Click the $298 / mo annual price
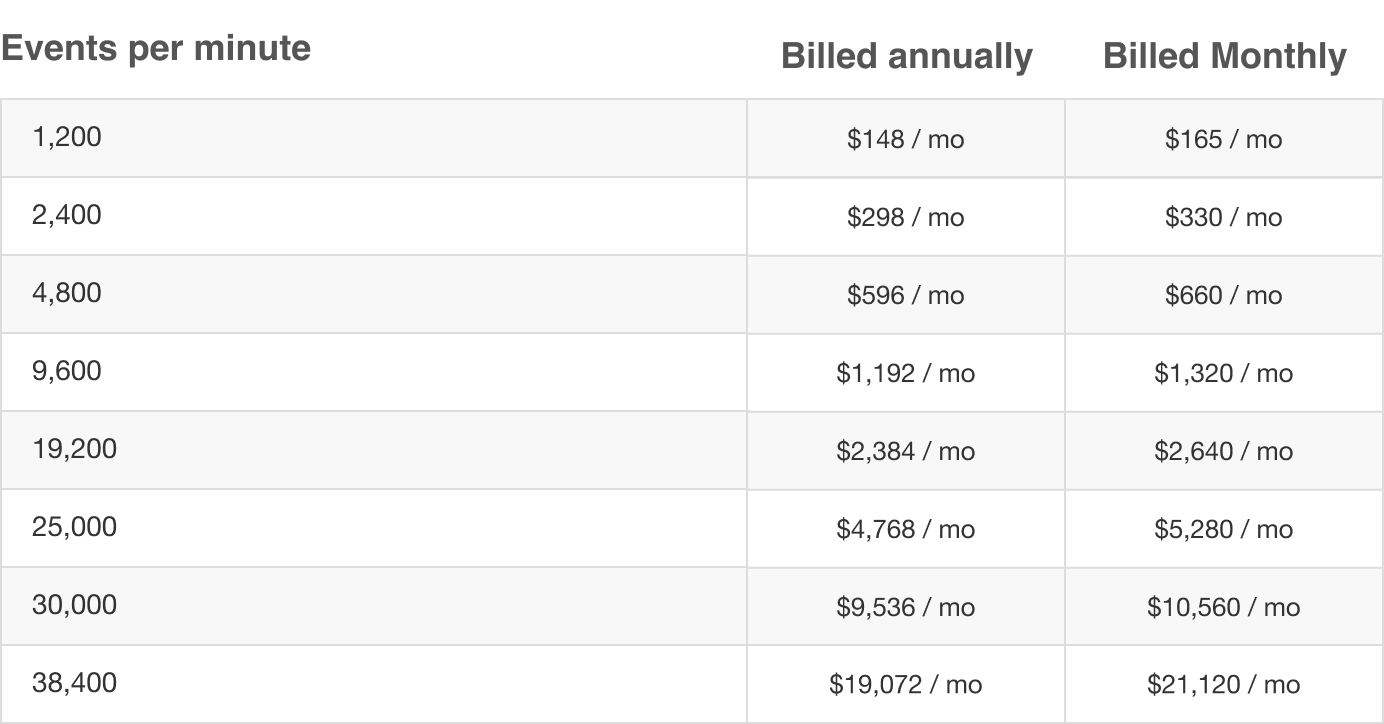The width and height of the screenshot is (1384, 724). 906,217
